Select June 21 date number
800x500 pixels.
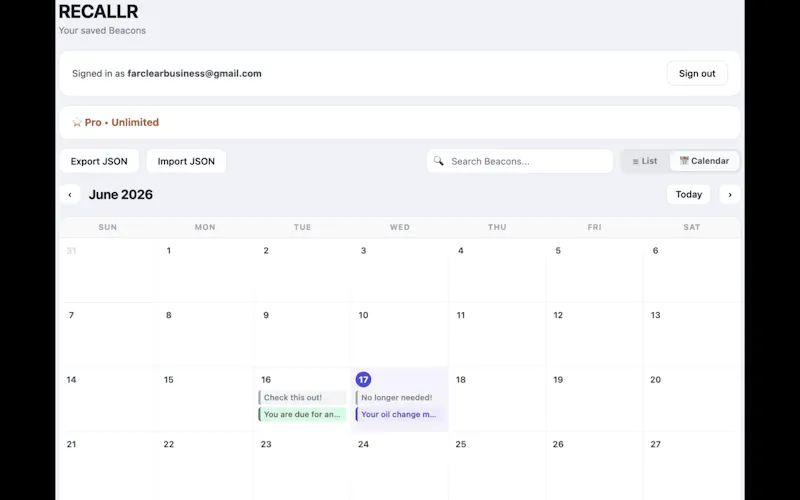tap(71, 444)
